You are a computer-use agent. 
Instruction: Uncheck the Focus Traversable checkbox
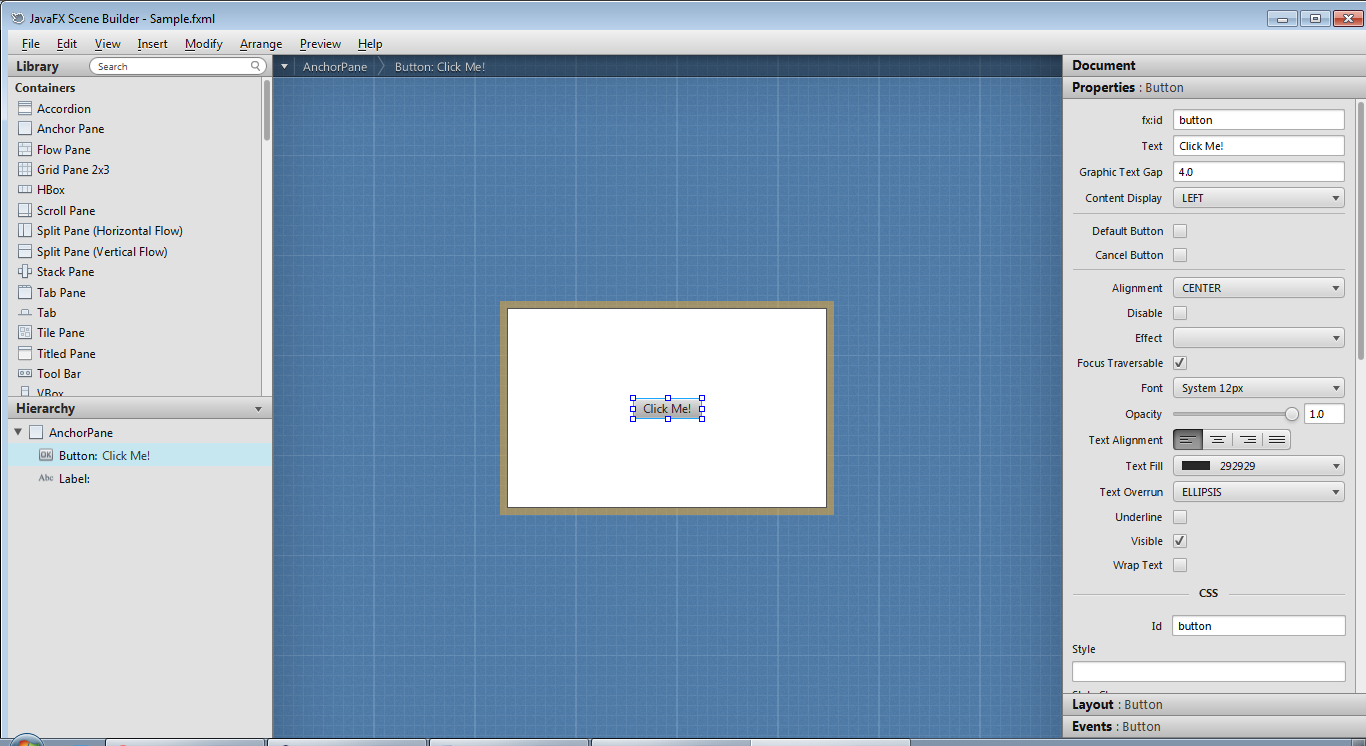pyautogui.click(x=1180, y=363)
